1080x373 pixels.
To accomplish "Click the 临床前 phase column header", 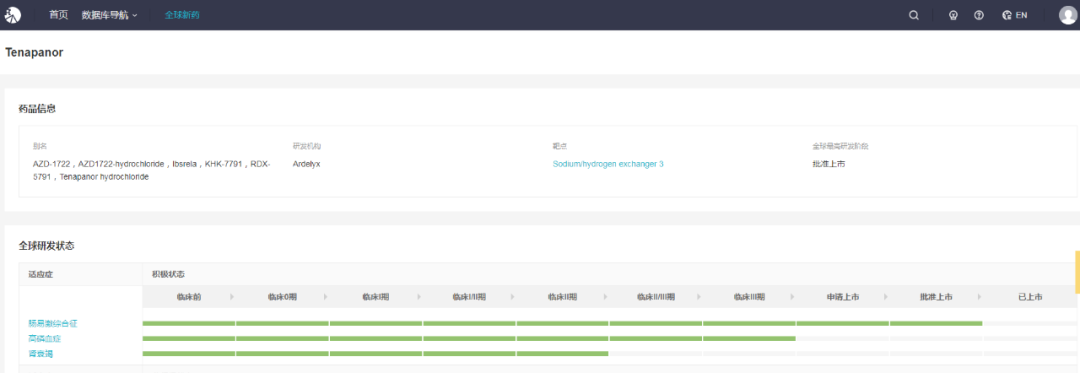I will [x=189, y=297].
